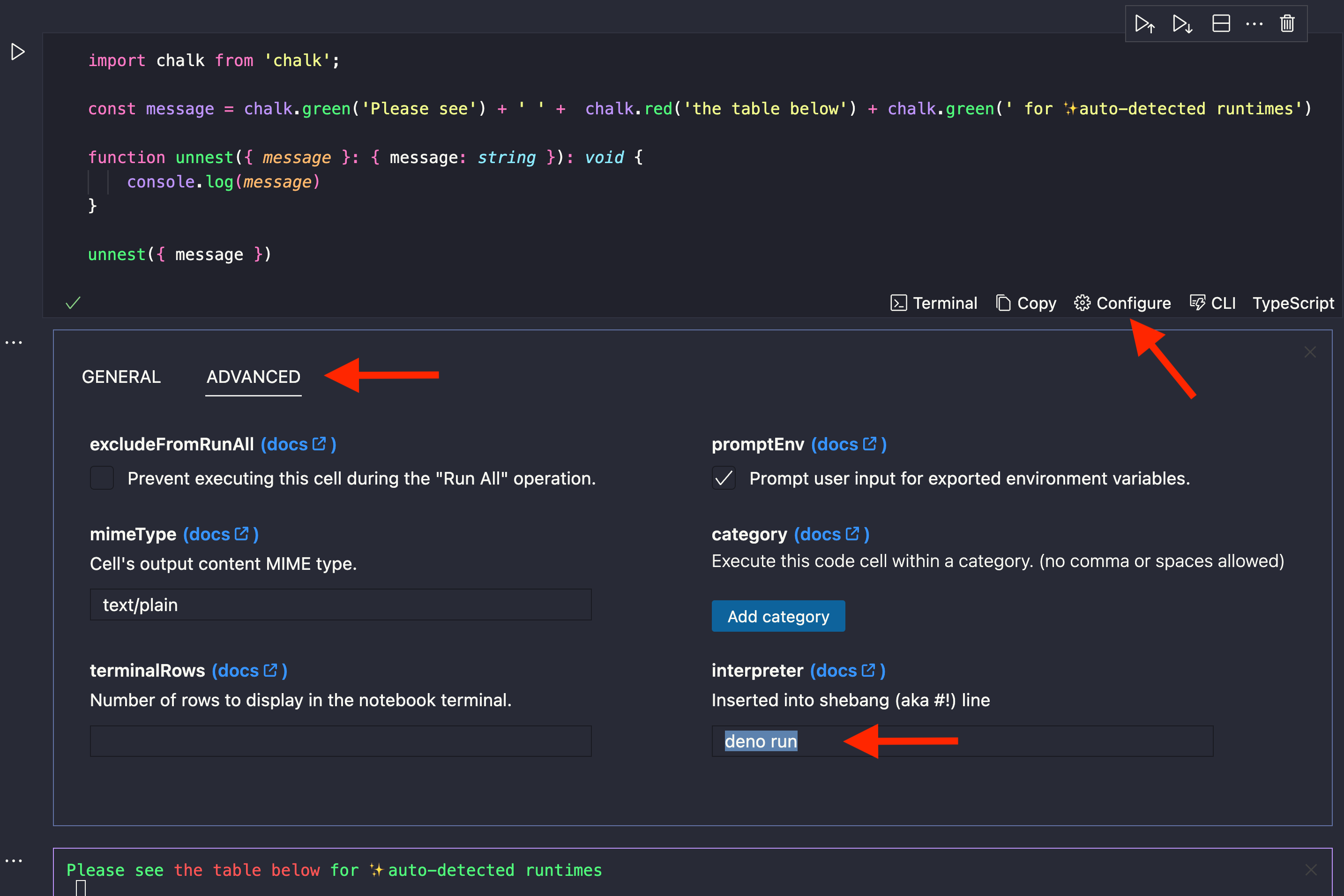The image size is (1344, 896).
Task: Click the import chalk code line
Action: [x=214, y=60]
